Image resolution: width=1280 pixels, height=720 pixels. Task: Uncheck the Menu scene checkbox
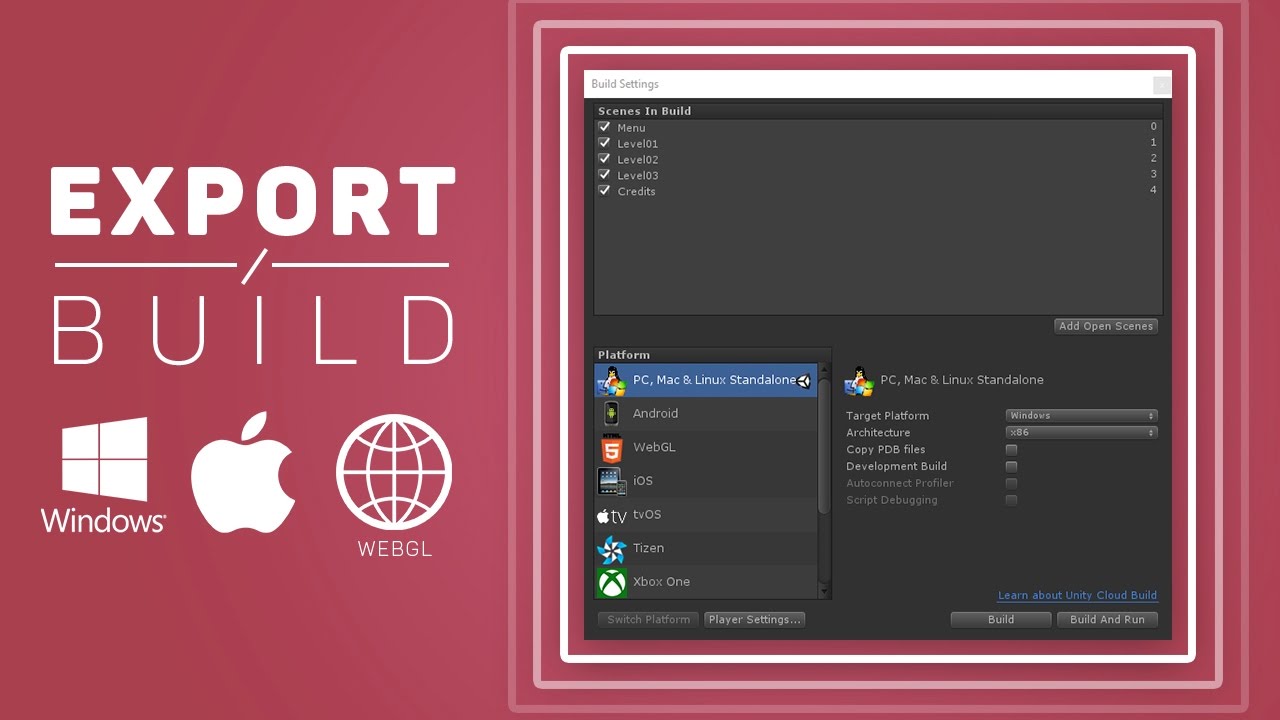pyautogui.click(x=604, y=127)
